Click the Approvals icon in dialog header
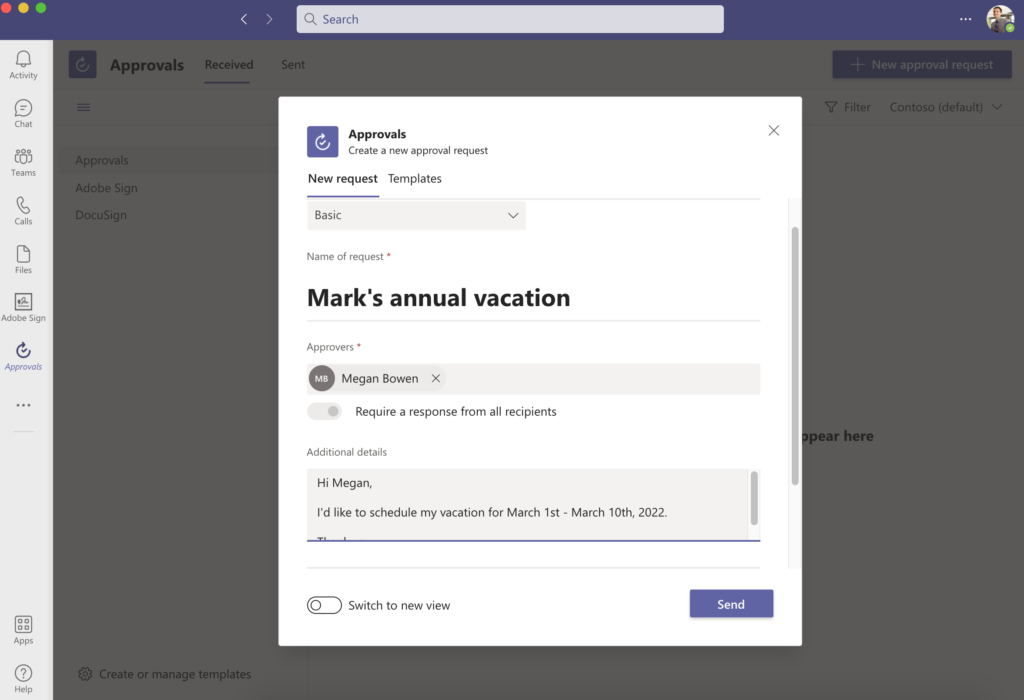 click(323, 142)
